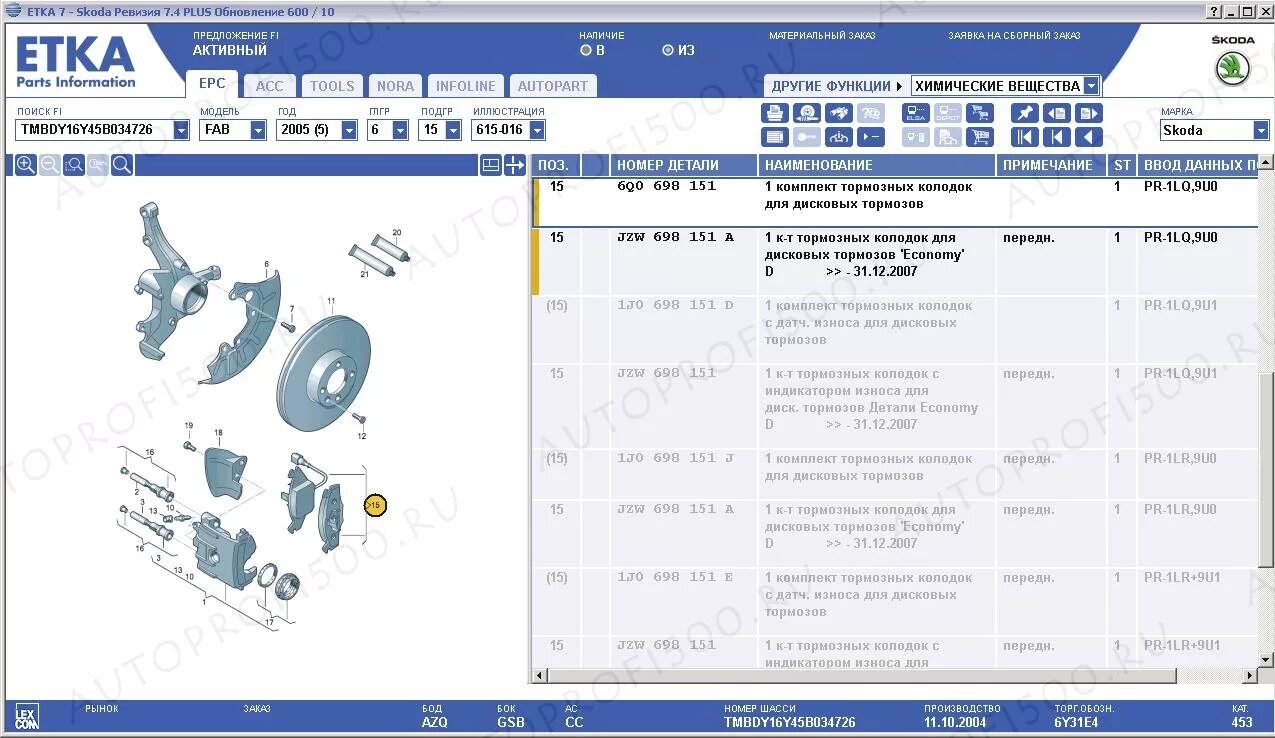Select greyed row 1J0 698 151 D
The height and width of the screenshot is (738, 1275).
click(895, 329)
